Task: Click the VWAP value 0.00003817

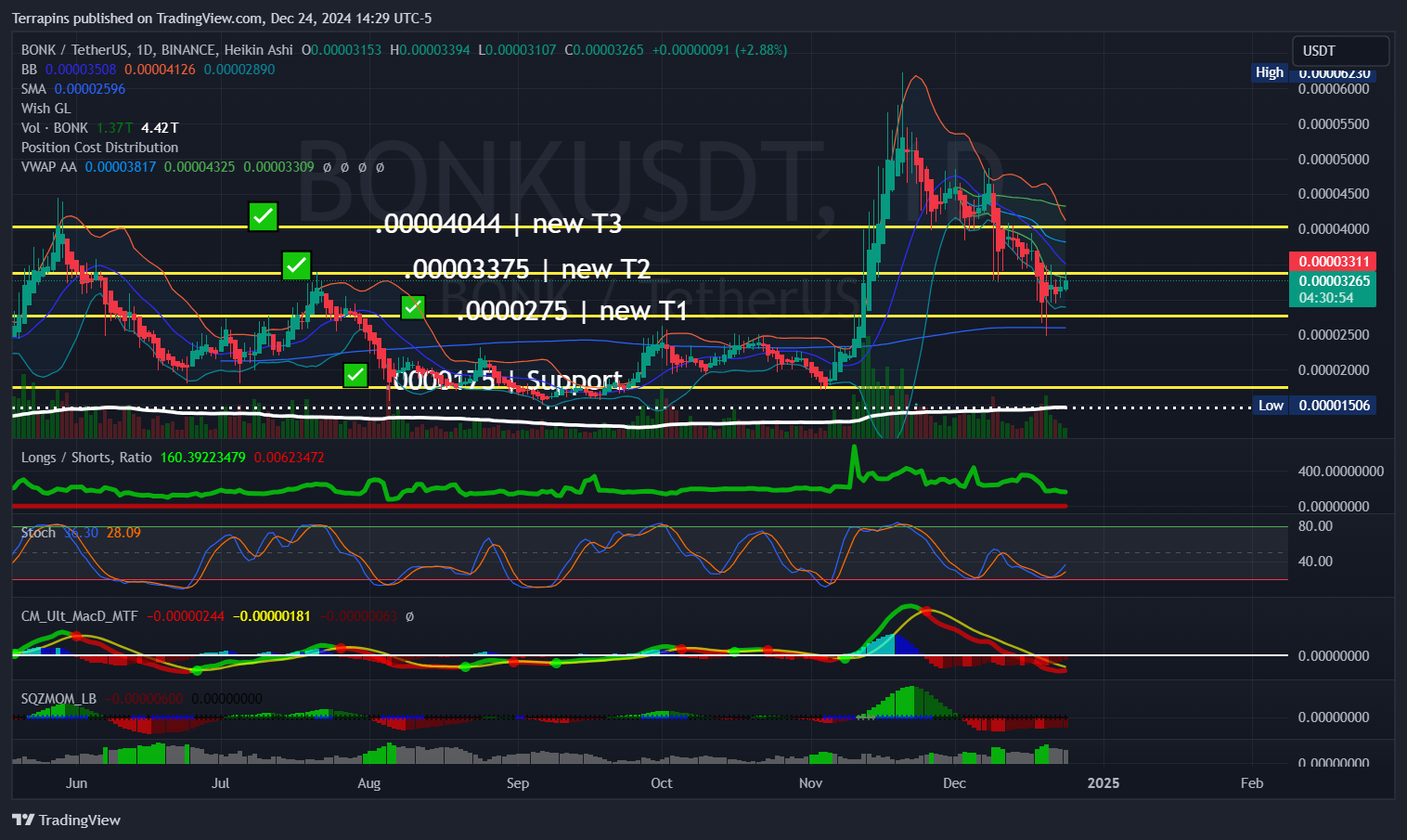Action: (121, 167)
